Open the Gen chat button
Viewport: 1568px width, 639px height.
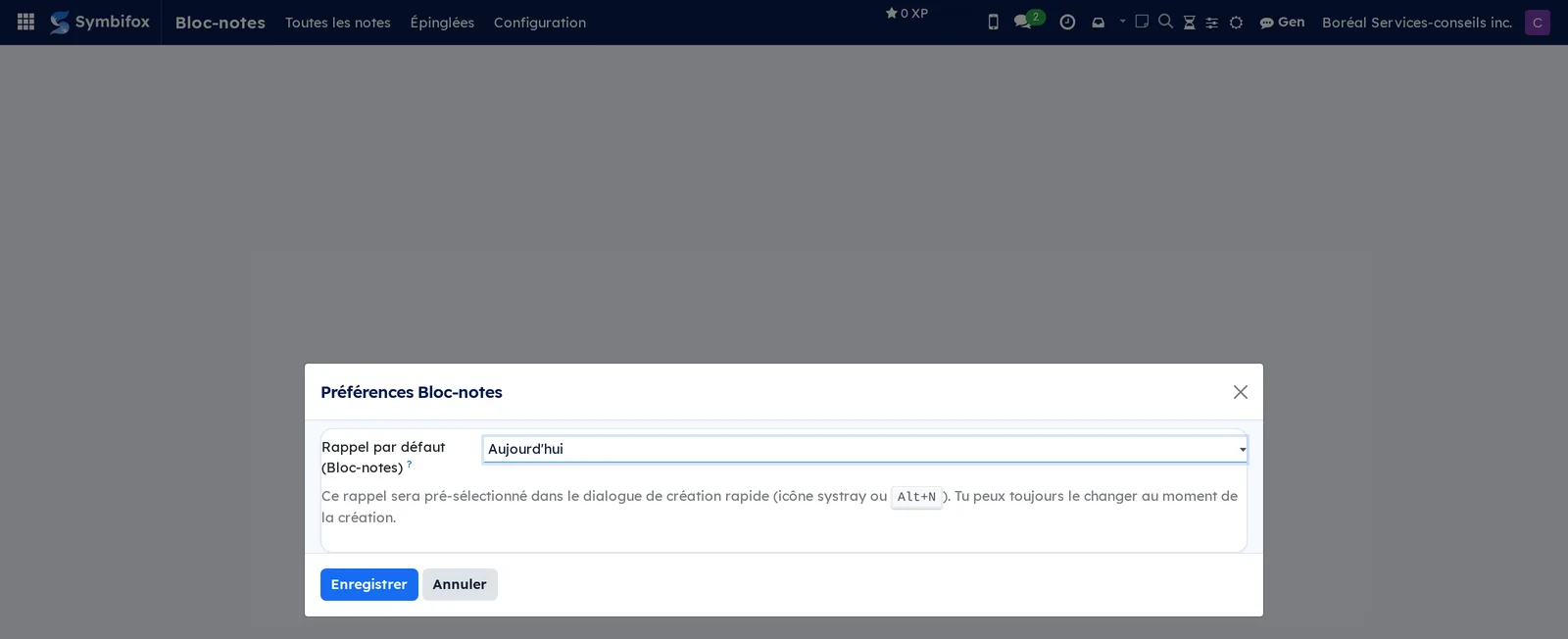(x=1282, y=22)
